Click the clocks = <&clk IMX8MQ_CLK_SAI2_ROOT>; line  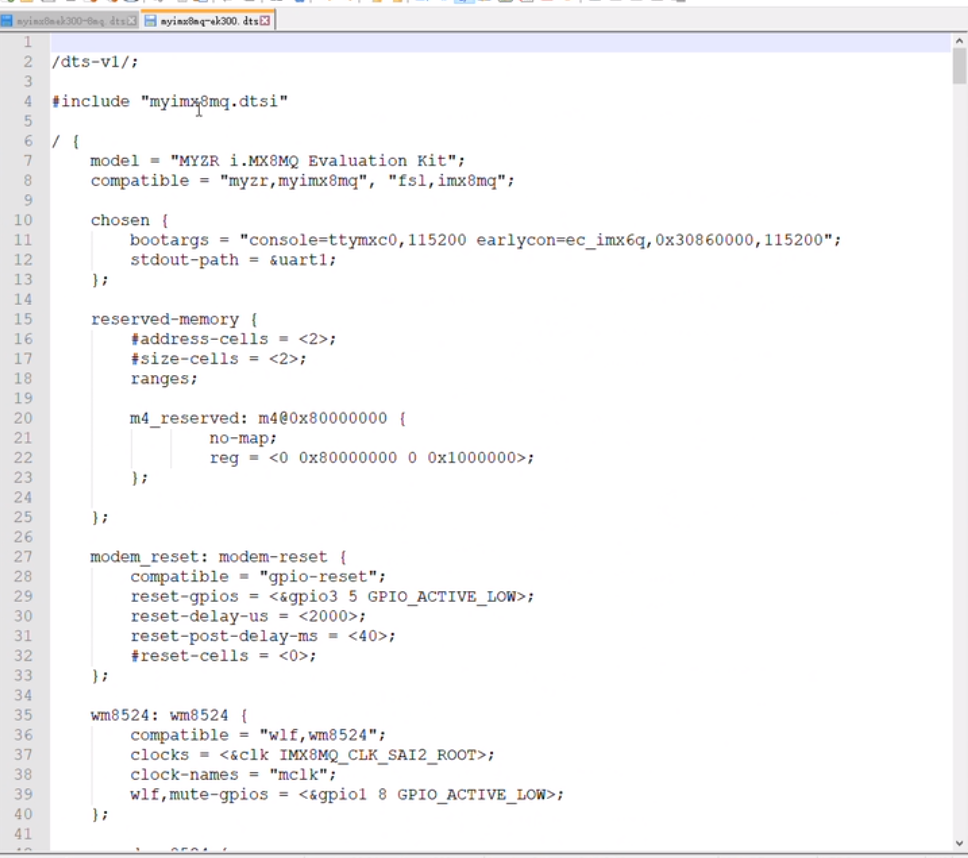click(x=312, y=754)
